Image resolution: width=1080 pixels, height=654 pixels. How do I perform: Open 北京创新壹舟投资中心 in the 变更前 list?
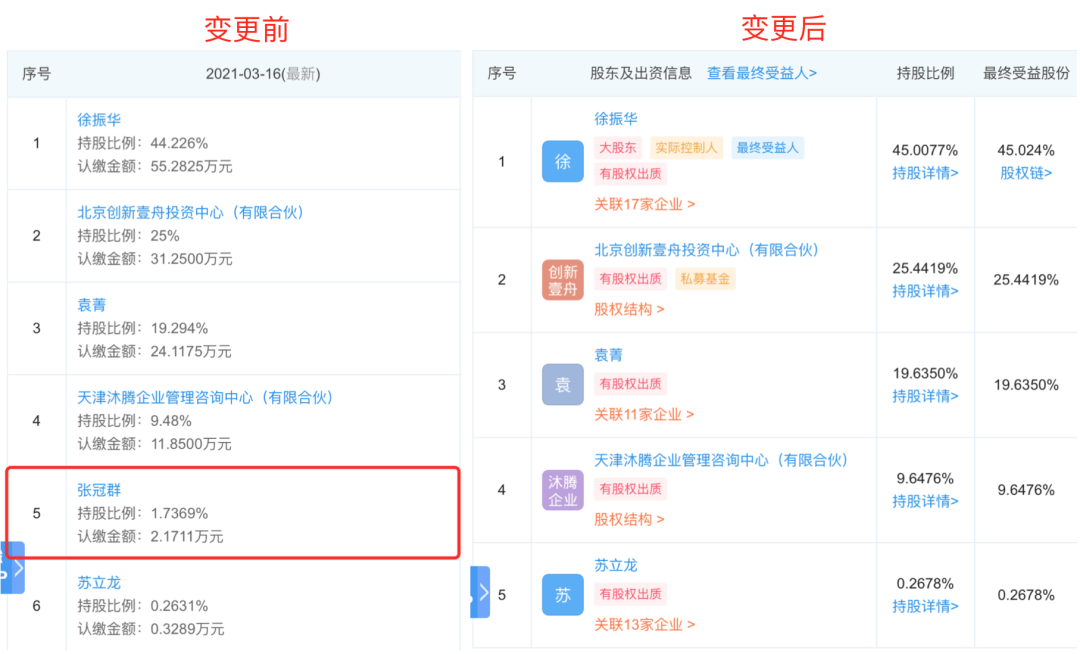[190, 213]
